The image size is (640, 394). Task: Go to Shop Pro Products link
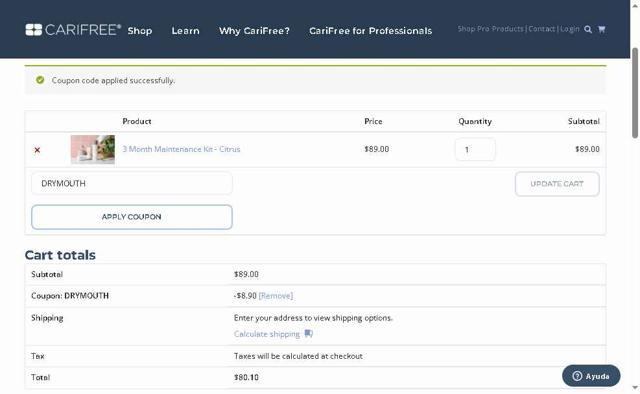[490, 29]
